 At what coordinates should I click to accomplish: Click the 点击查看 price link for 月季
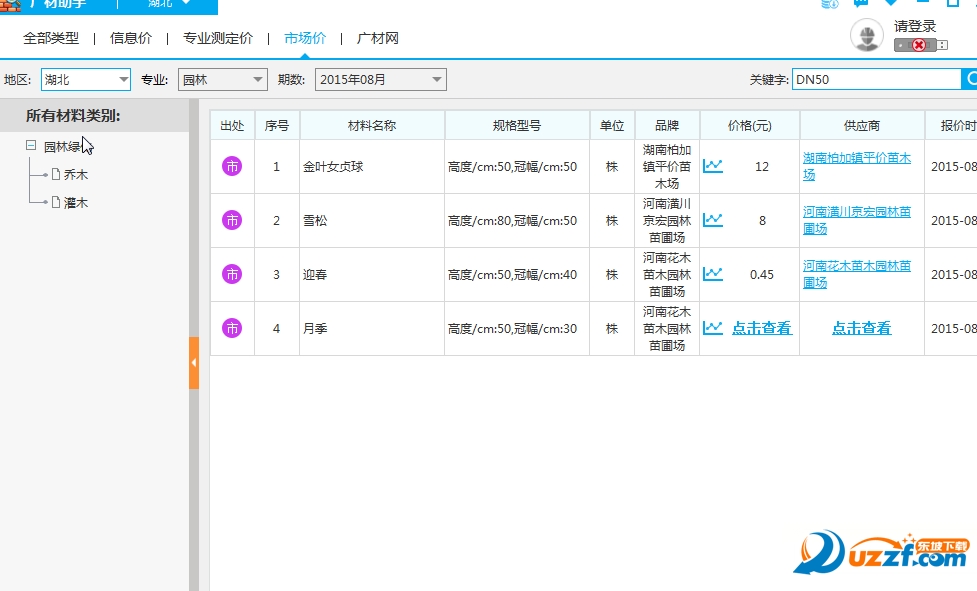[761, 328]
